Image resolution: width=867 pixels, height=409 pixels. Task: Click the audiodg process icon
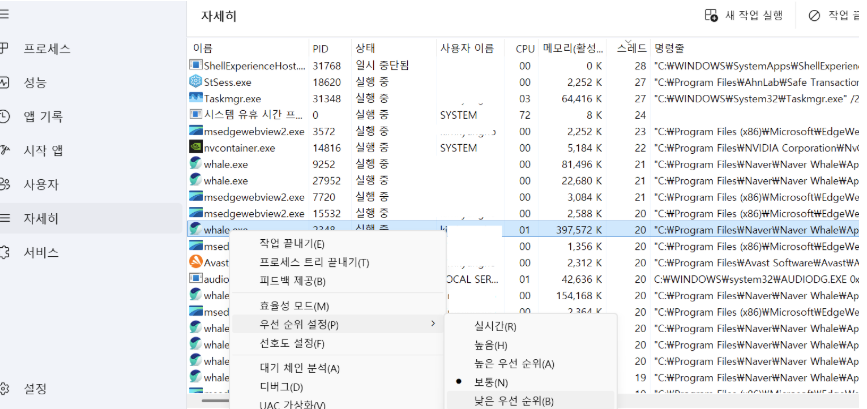click(x=196, y=279)
